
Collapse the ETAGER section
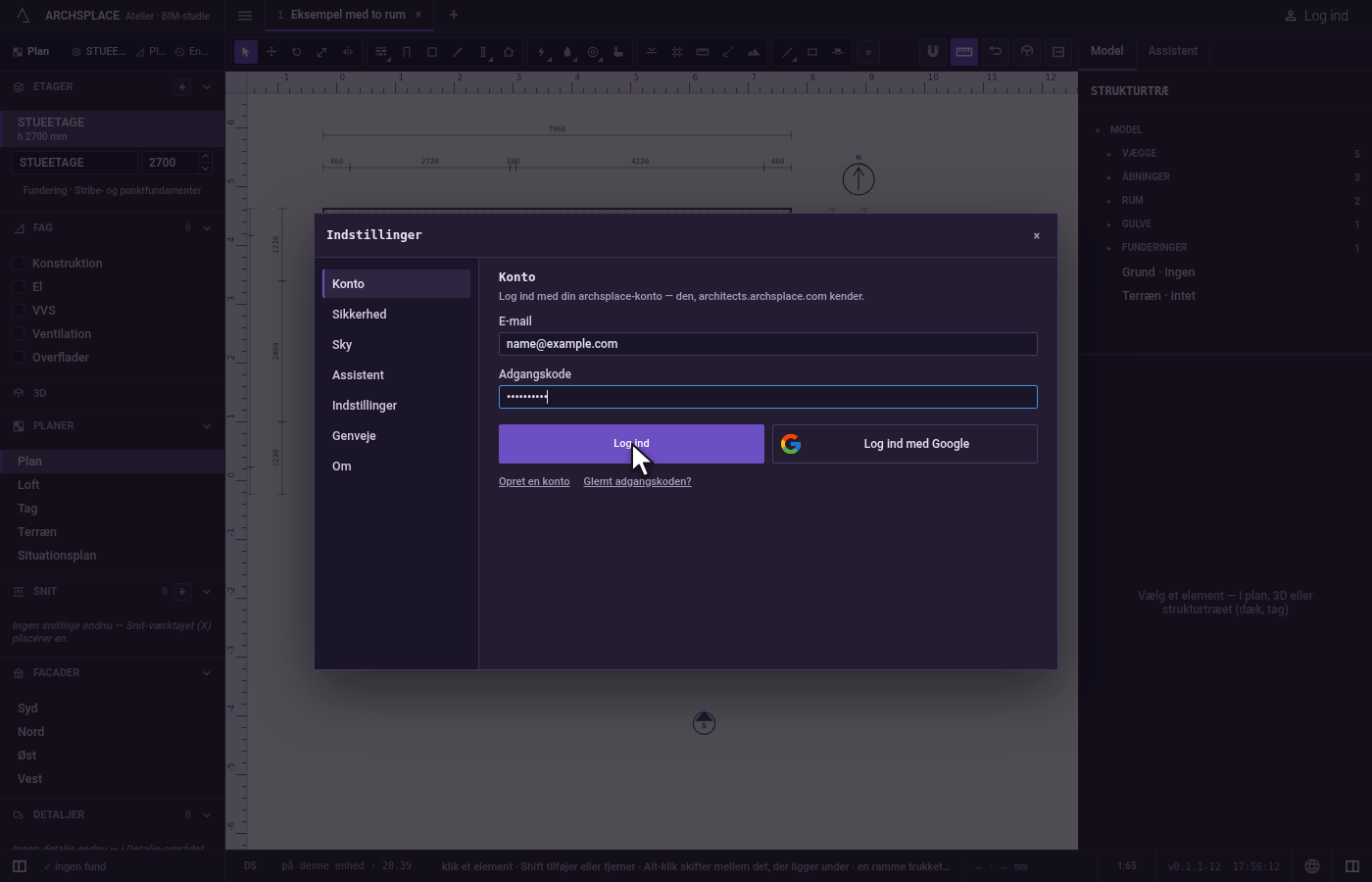click(206, 87)
